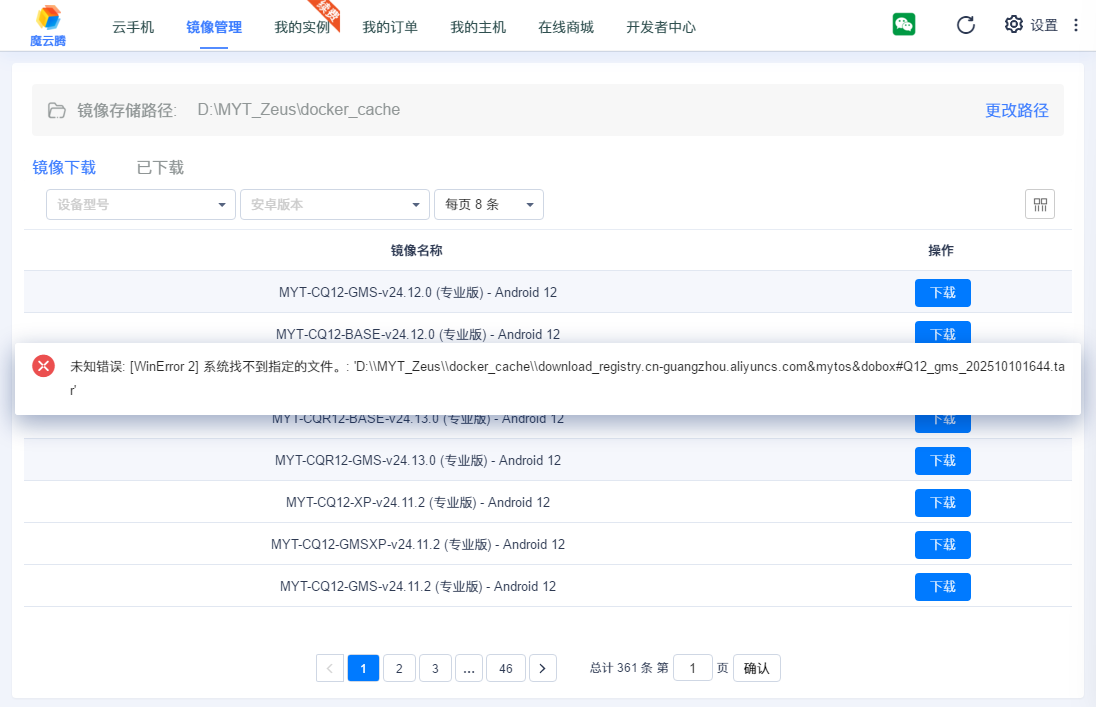Download MYT-CQ12-XP-v24.11.2 image

point(942,503)
